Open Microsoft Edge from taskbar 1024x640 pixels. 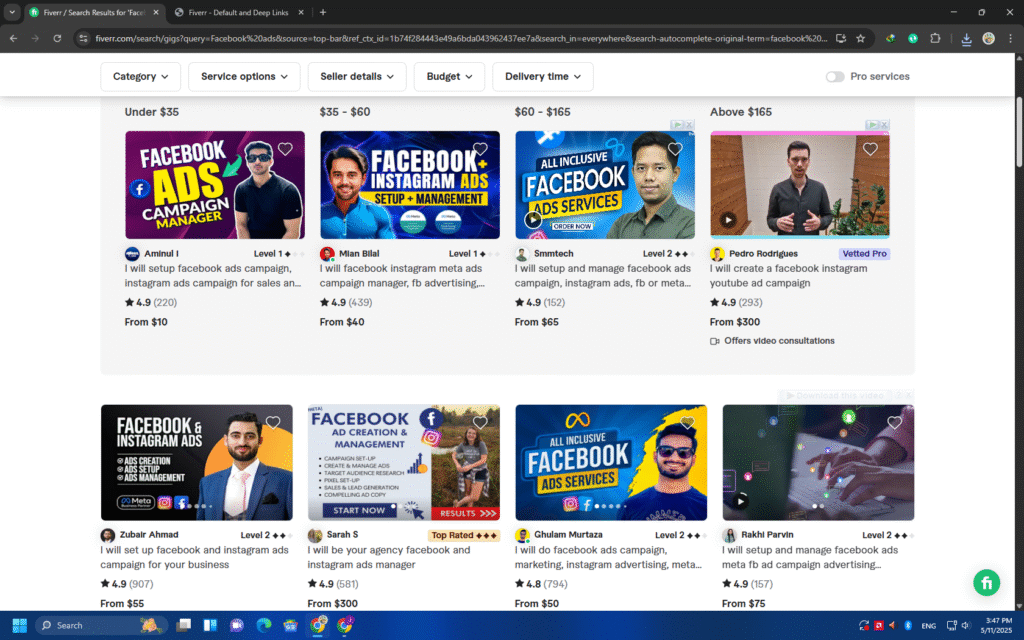(x=264, y=625)
